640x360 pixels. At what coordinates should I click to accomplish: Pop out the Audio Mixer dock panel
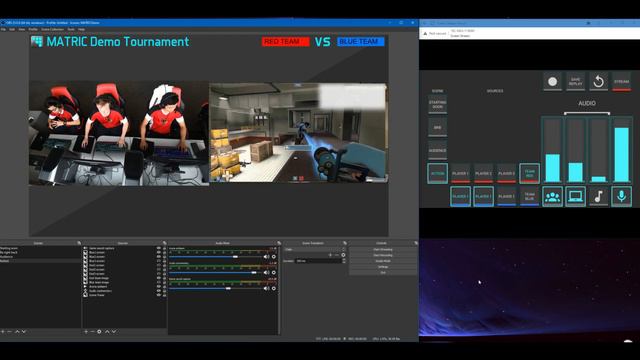coord(279,243)
